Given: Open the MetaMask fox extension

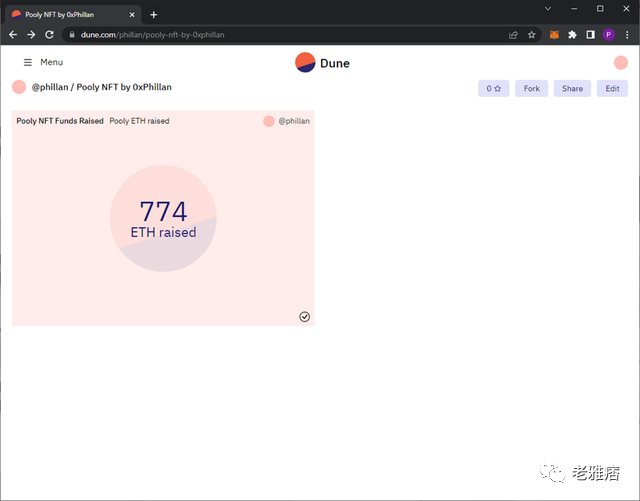Looking at the screenshot, I should [554, 34].
